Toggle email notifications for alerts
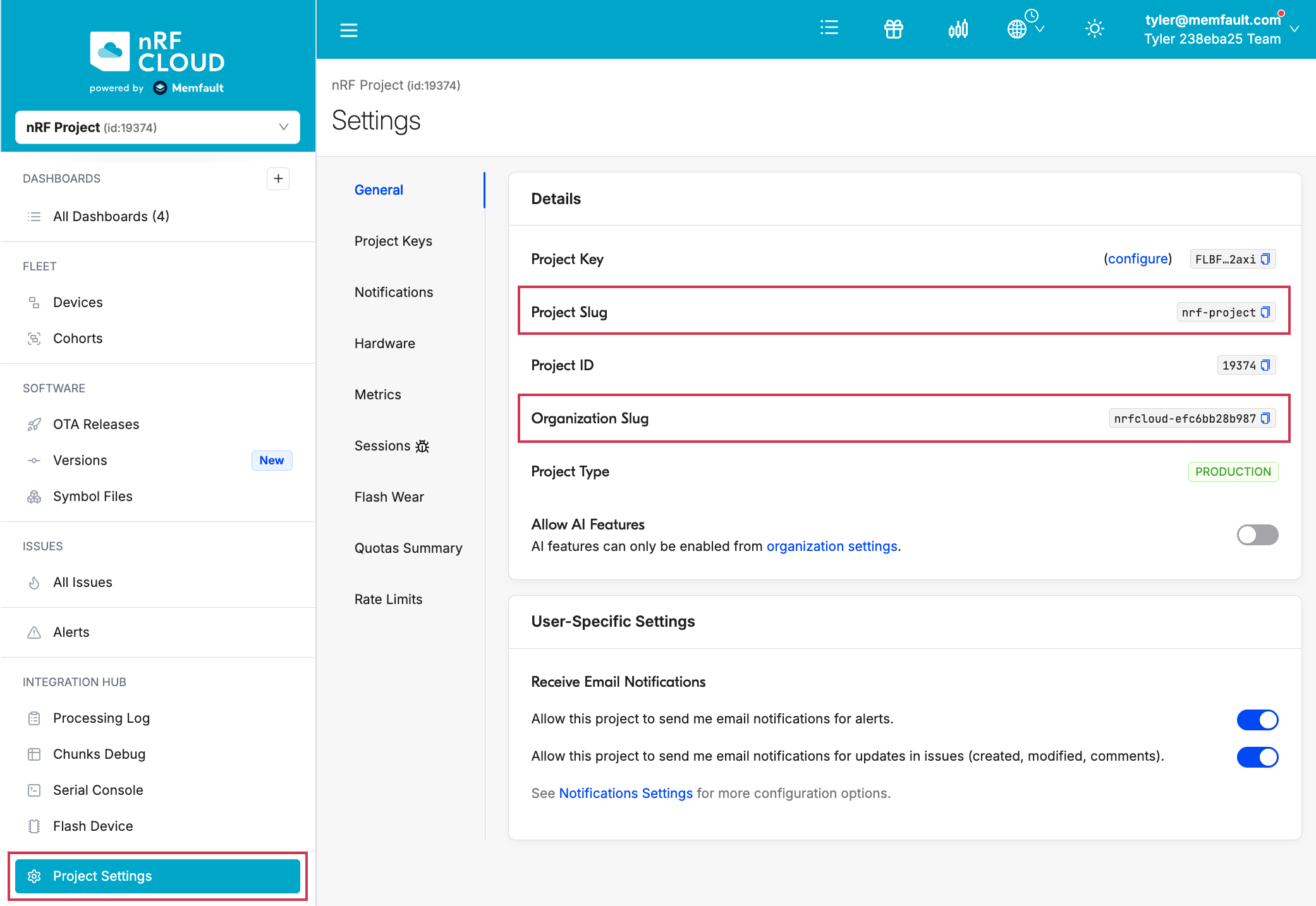 coord(1257,719)
